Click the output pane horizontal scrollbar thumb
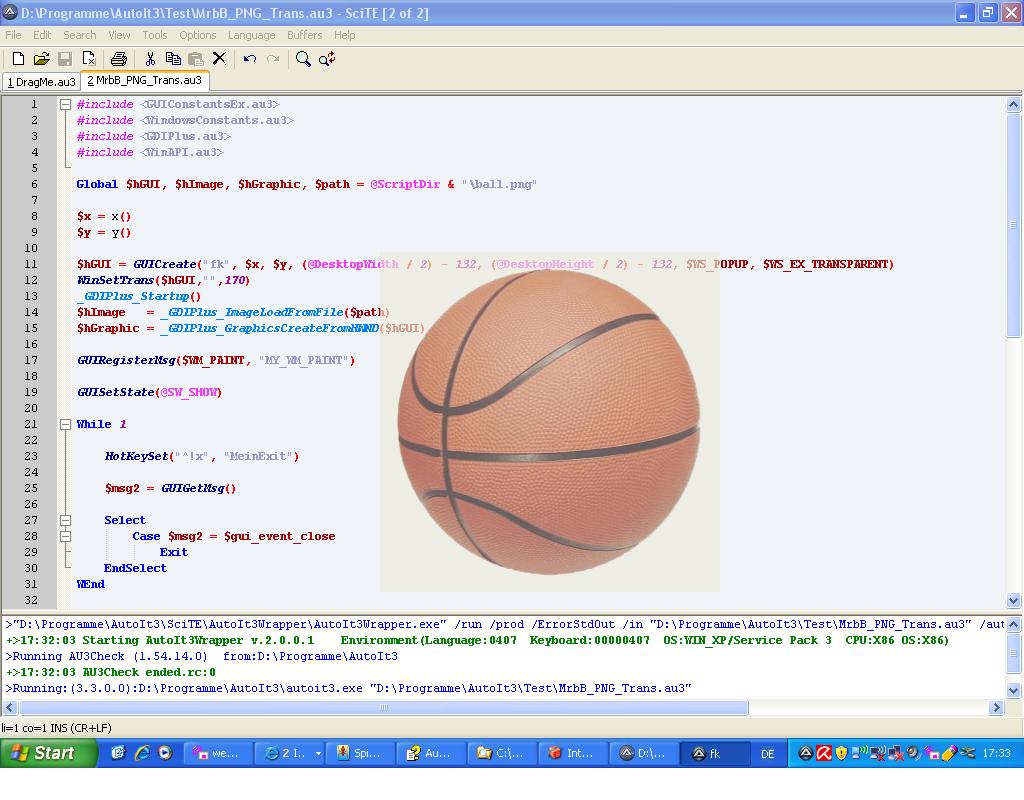Screen dimensions: 1024x800 coord(382,707)
